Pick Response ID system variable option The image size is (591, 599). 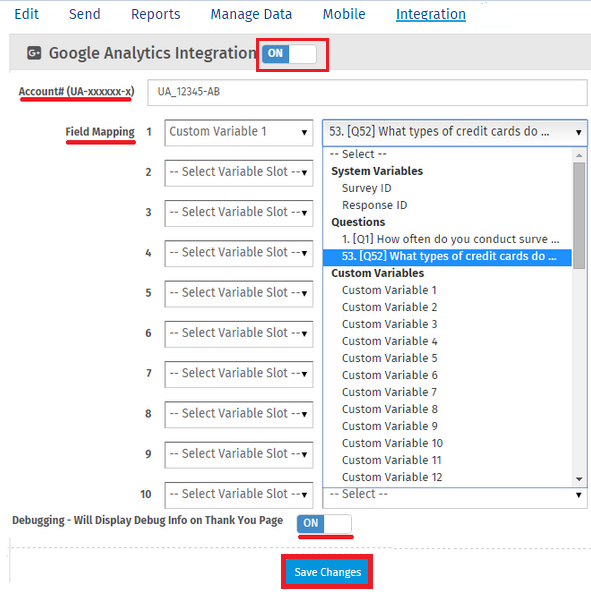tap(374, 206)
